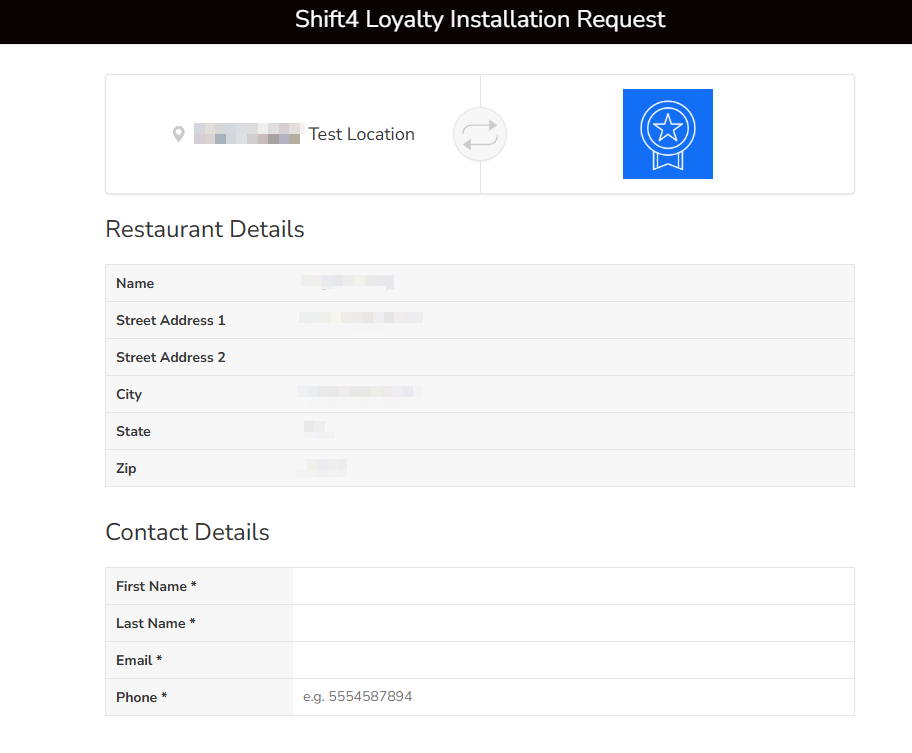
Task: Click the Phone number input field
Action: [572, 697]
